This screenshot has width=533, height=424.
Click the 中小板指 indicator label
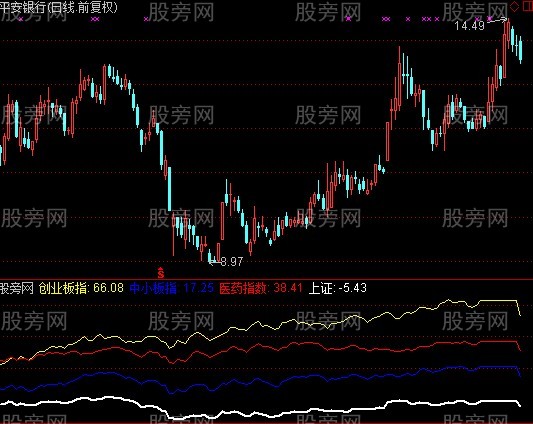point(153,288)
